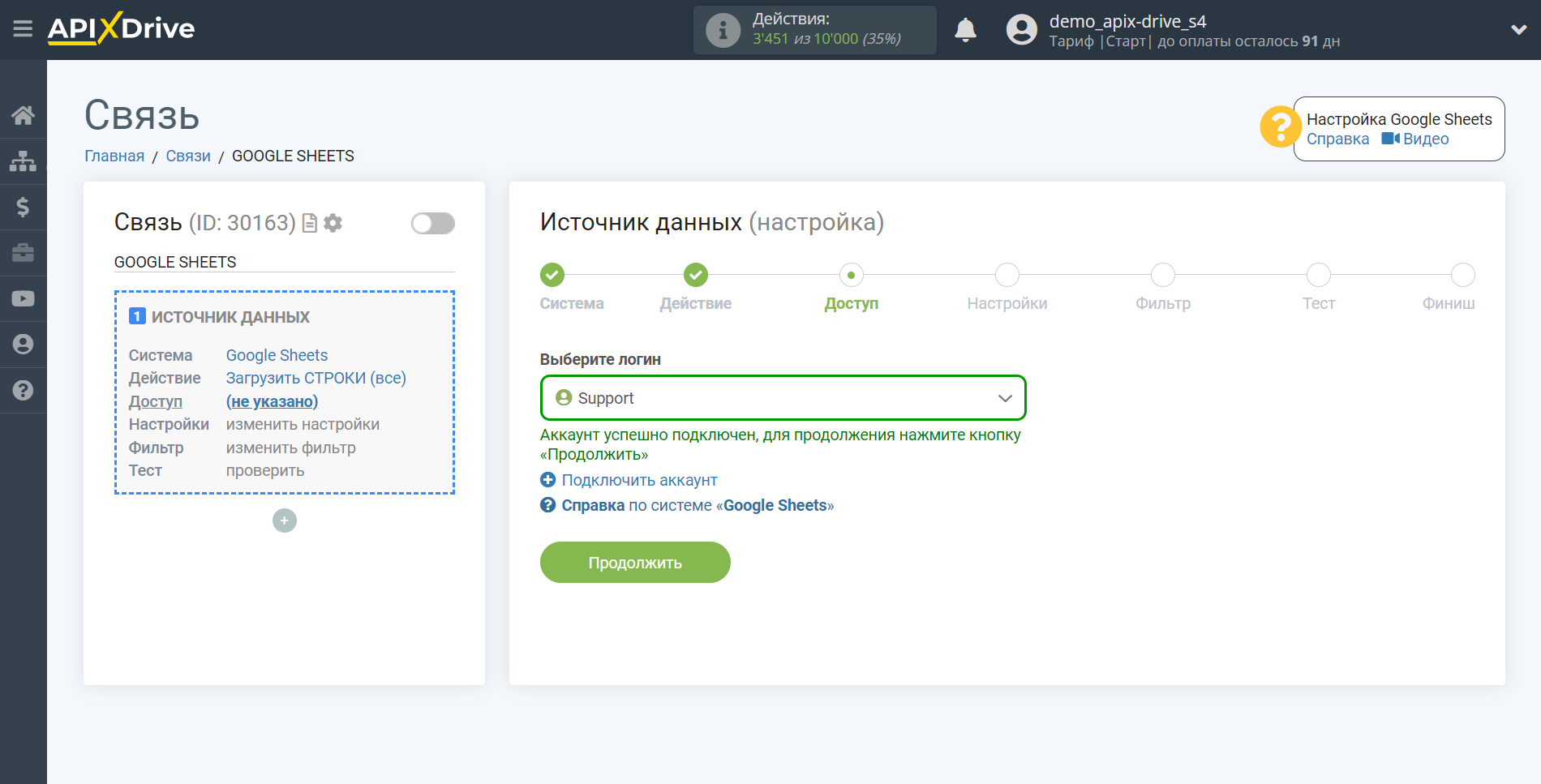
Task: Open profile icon in sidebar
Action: 23,345
